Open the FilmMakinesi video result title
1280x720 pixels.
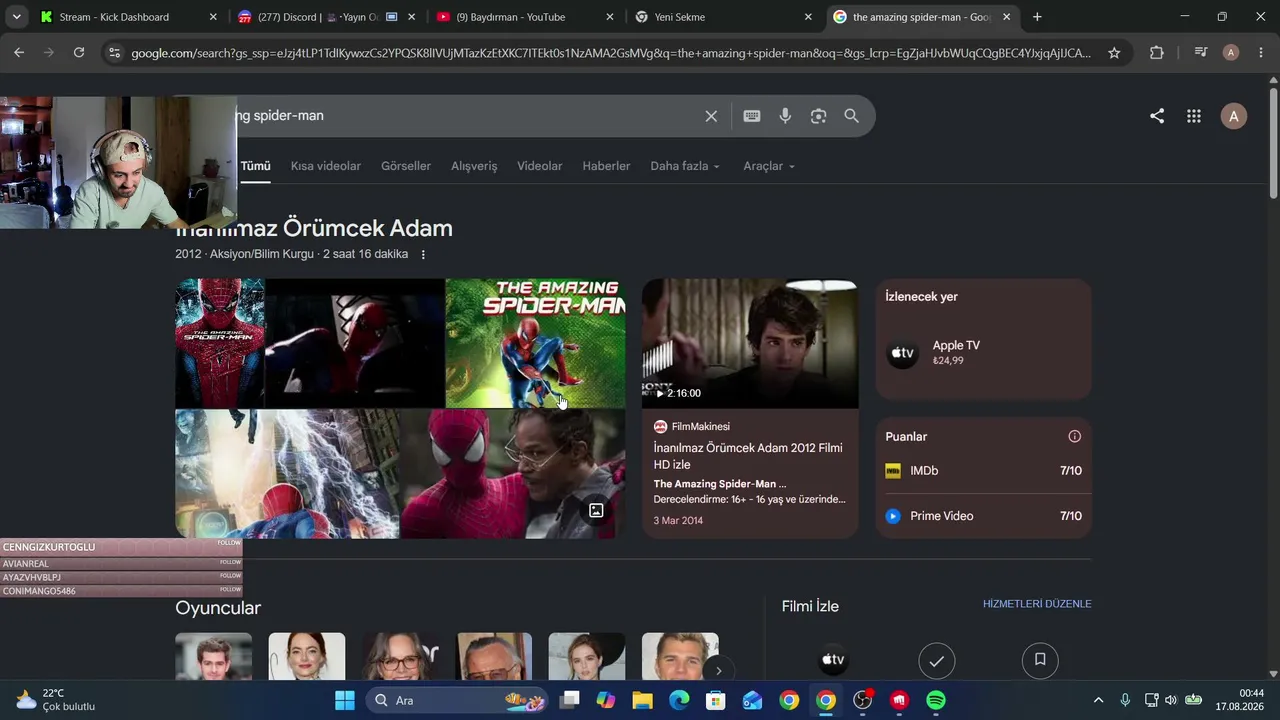pos(748,456)
